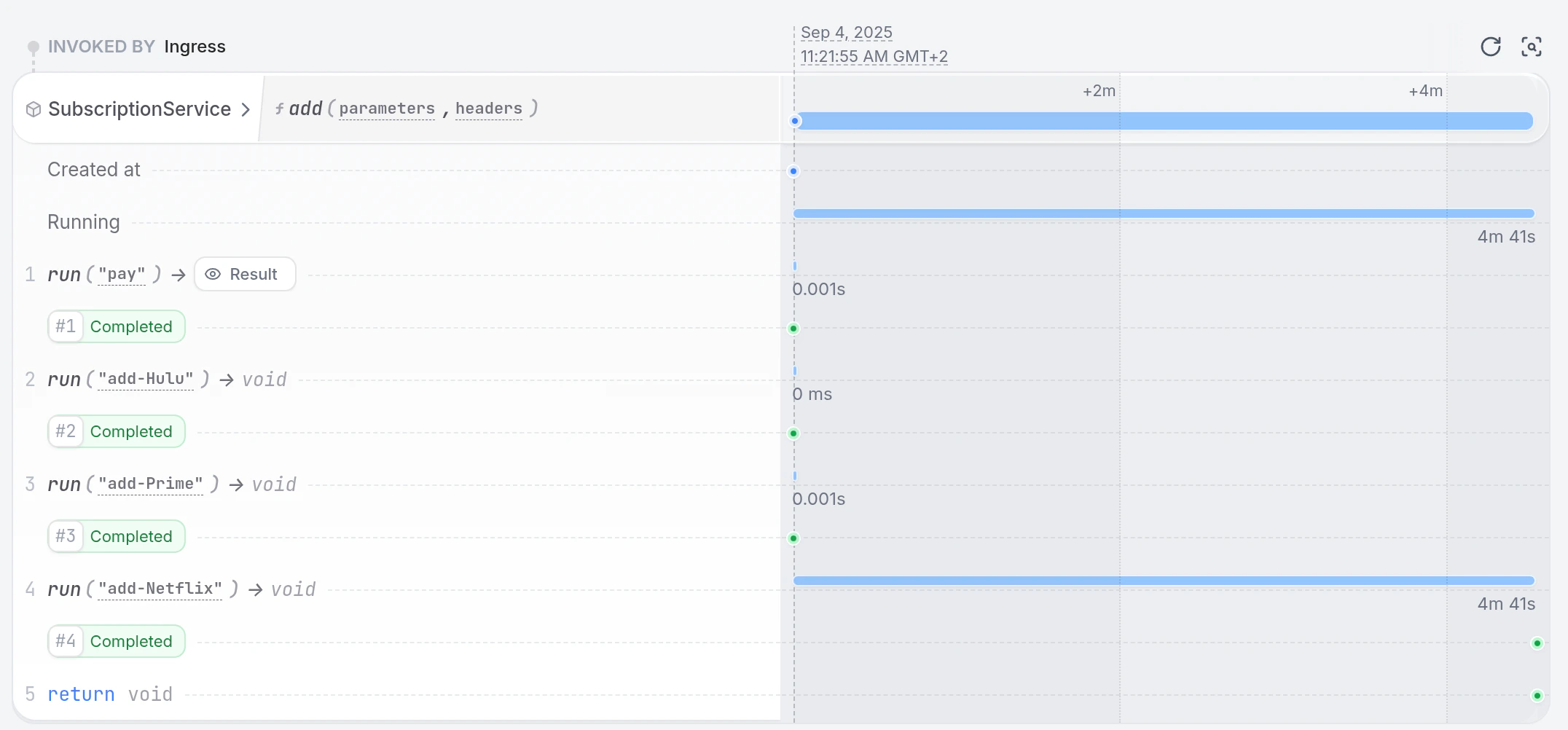The image size is (1568, 730).
Task: Click the green dot for #3 Completed
Action: 793,538
